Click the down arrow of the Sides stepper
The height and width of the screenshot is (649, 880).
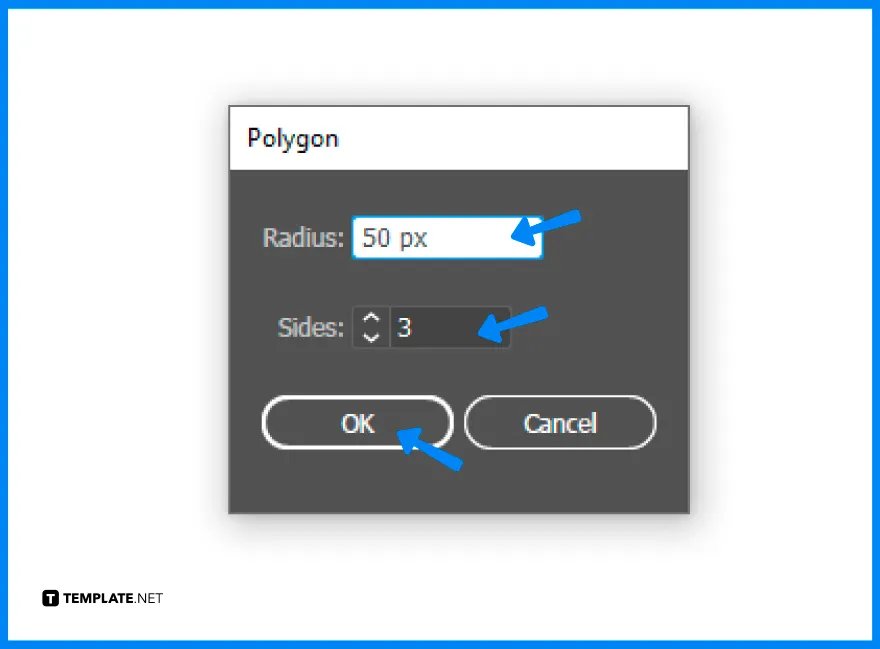369,334
